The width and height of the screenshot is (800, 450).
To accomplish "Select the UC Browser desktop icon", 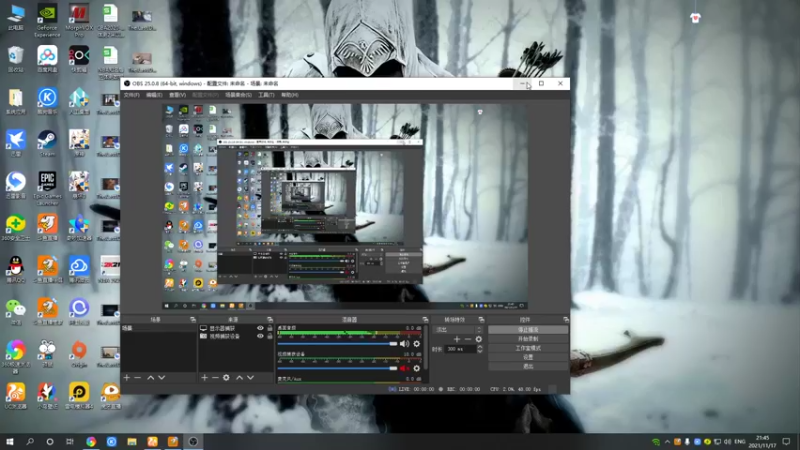I will (x=16, y=396).
